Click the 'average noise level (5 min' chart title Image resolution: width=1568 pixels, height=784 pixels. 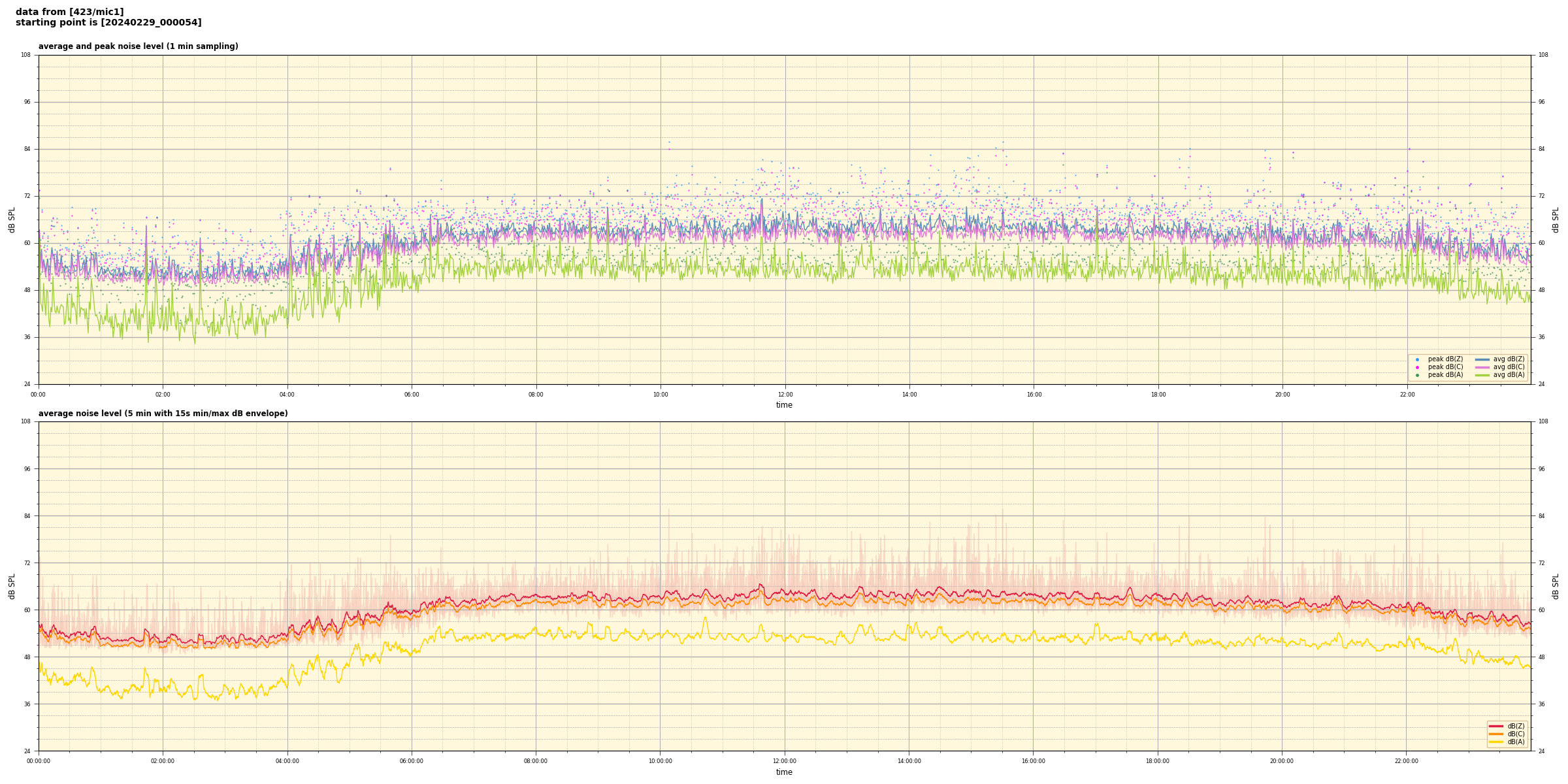pyautogui.click(x=163, y=414)
